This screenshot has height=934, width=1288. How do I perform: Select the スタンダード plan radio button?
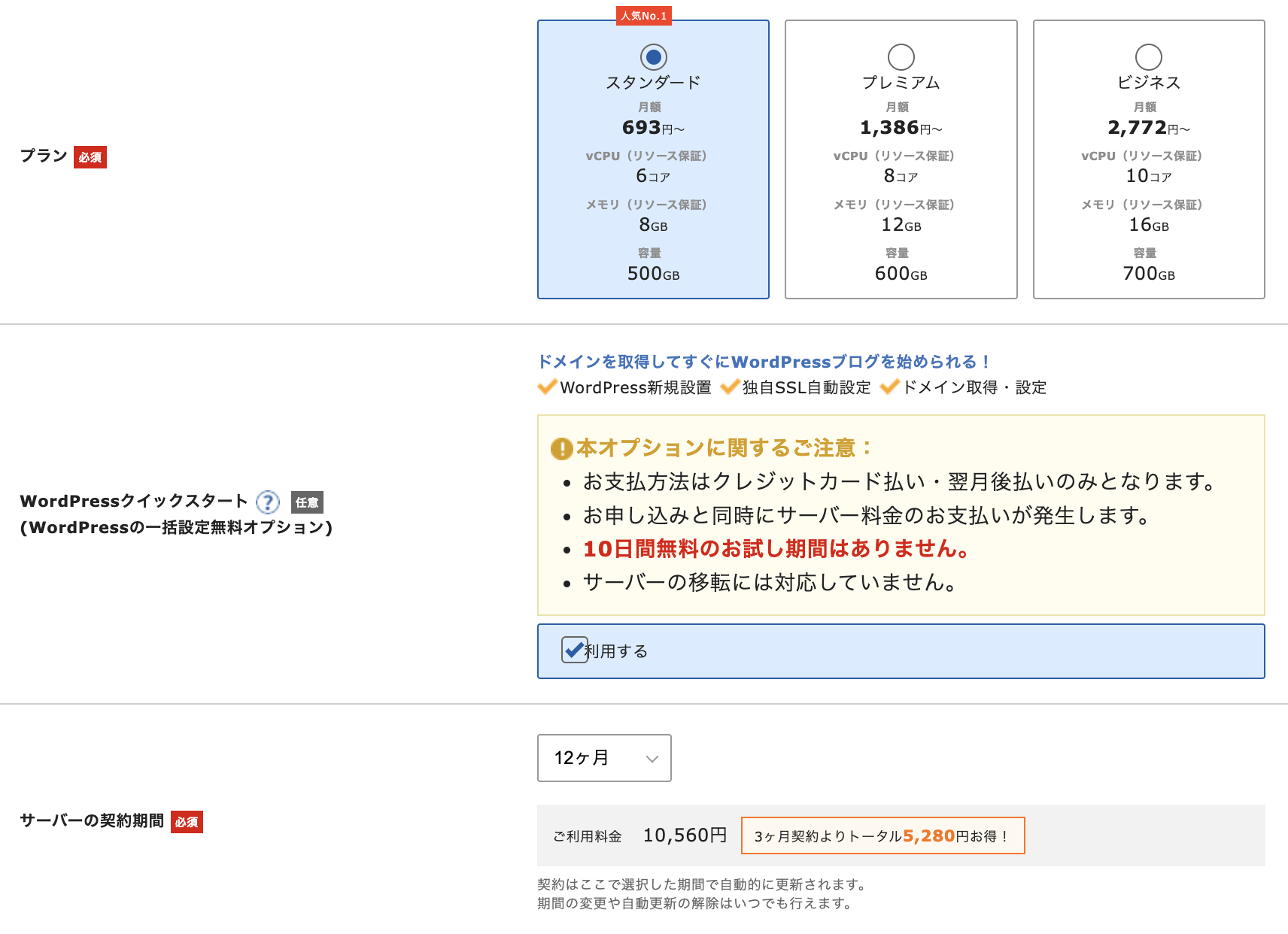[653, 57]
